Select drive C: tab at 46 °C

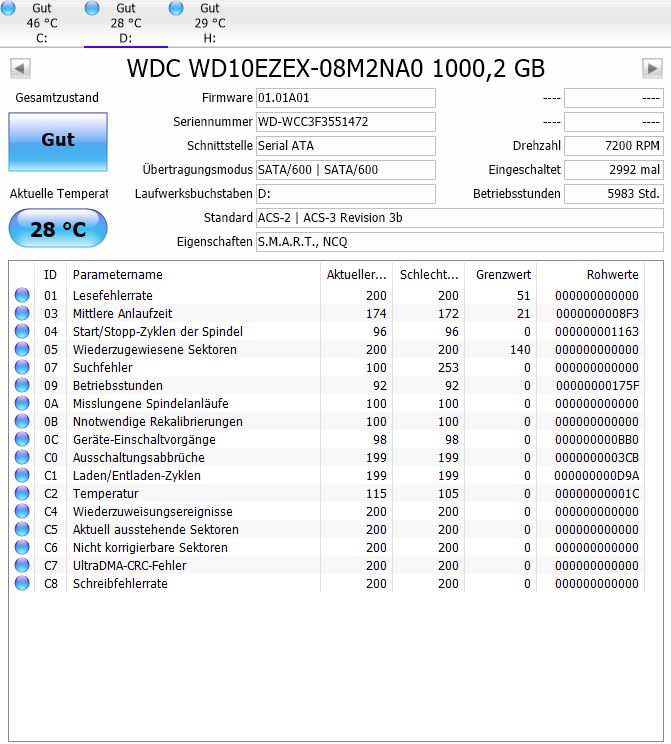[42, 23]
